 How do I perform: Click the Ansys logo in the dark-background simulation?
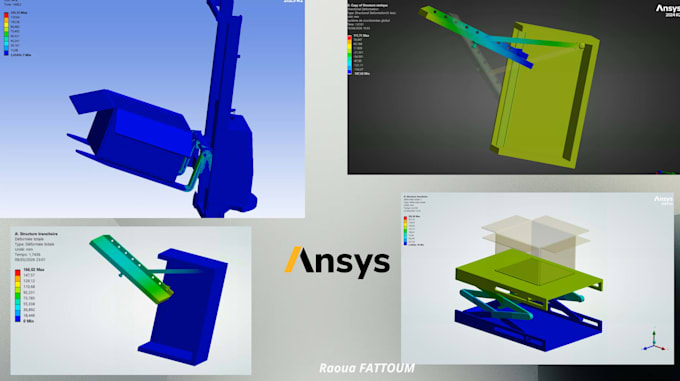coord(667,11)
